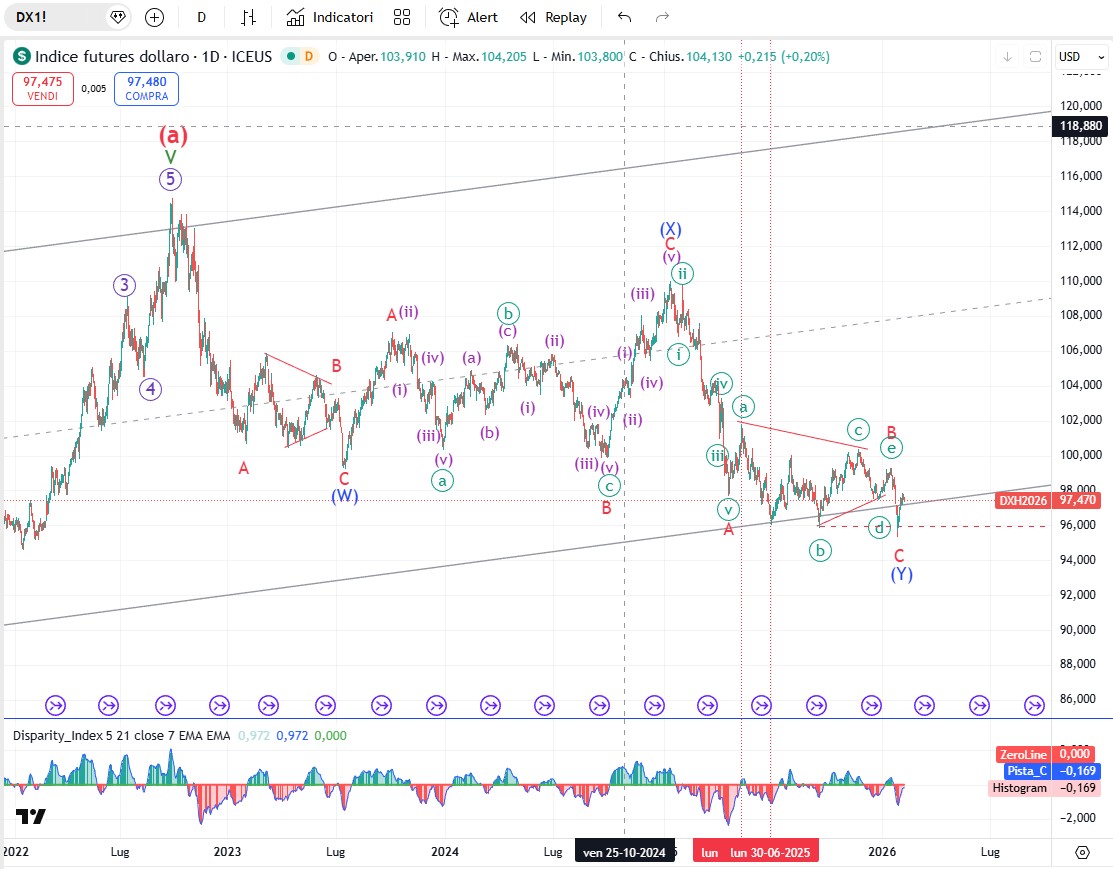Viewport: 1113px width, 869px height.
Task: Open the Indicatori menu
Action: (329, 17)
